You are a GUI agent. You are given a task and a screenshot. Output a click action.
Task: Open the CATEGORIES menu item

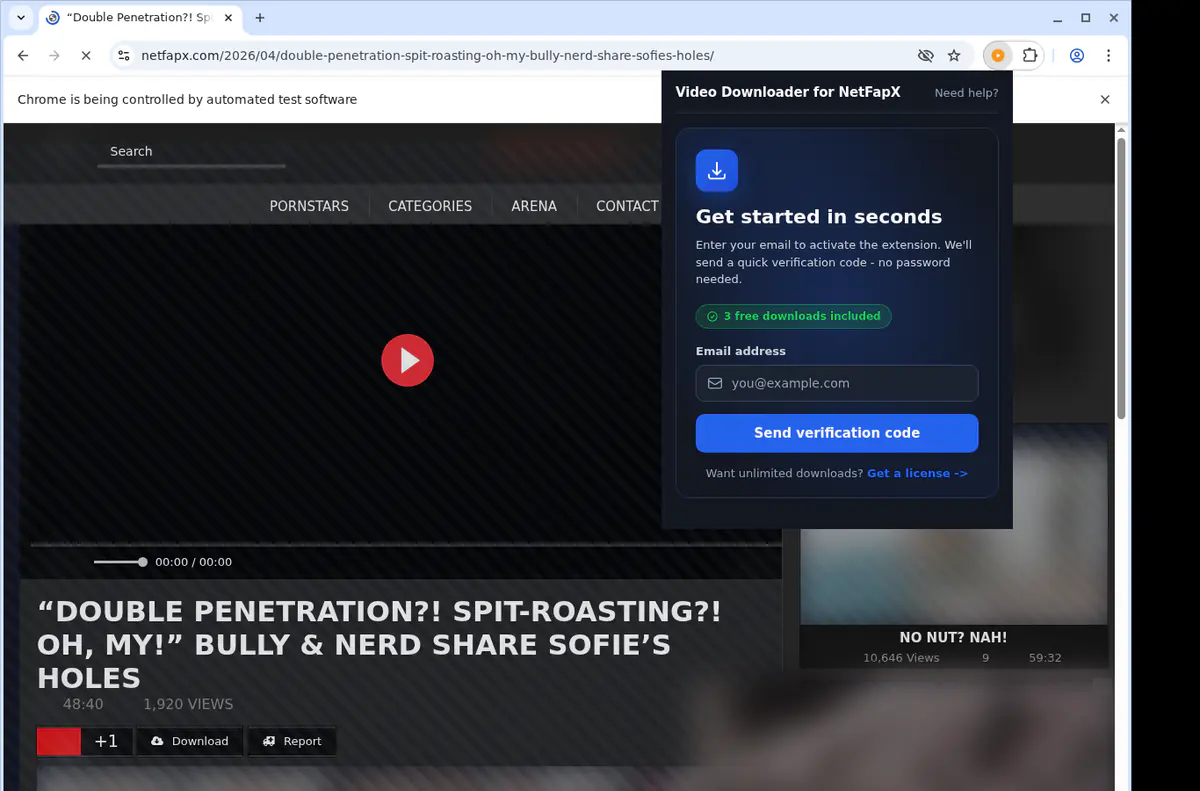pos(430,206)
